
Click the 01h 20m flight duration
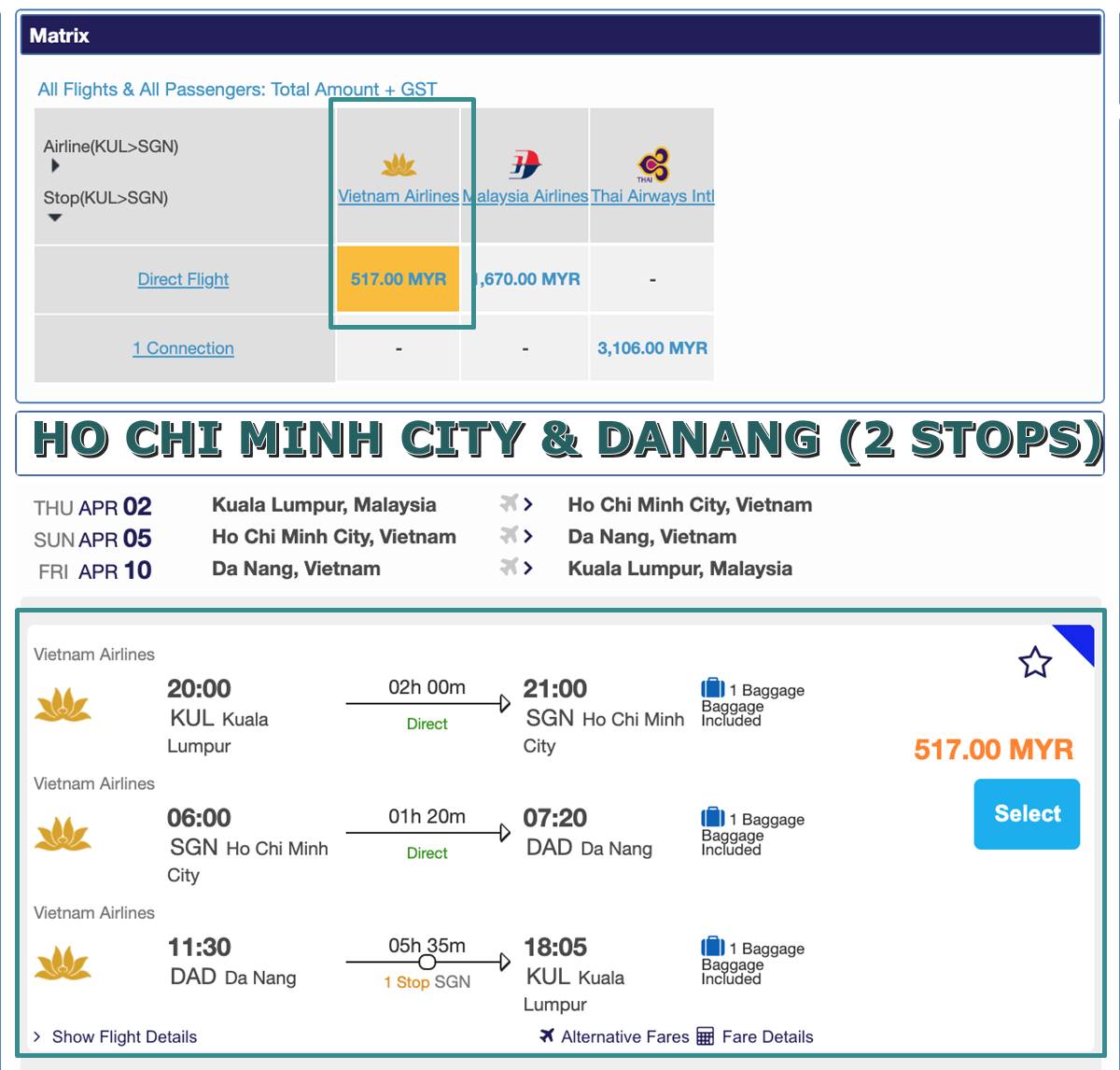coord(427,816)
